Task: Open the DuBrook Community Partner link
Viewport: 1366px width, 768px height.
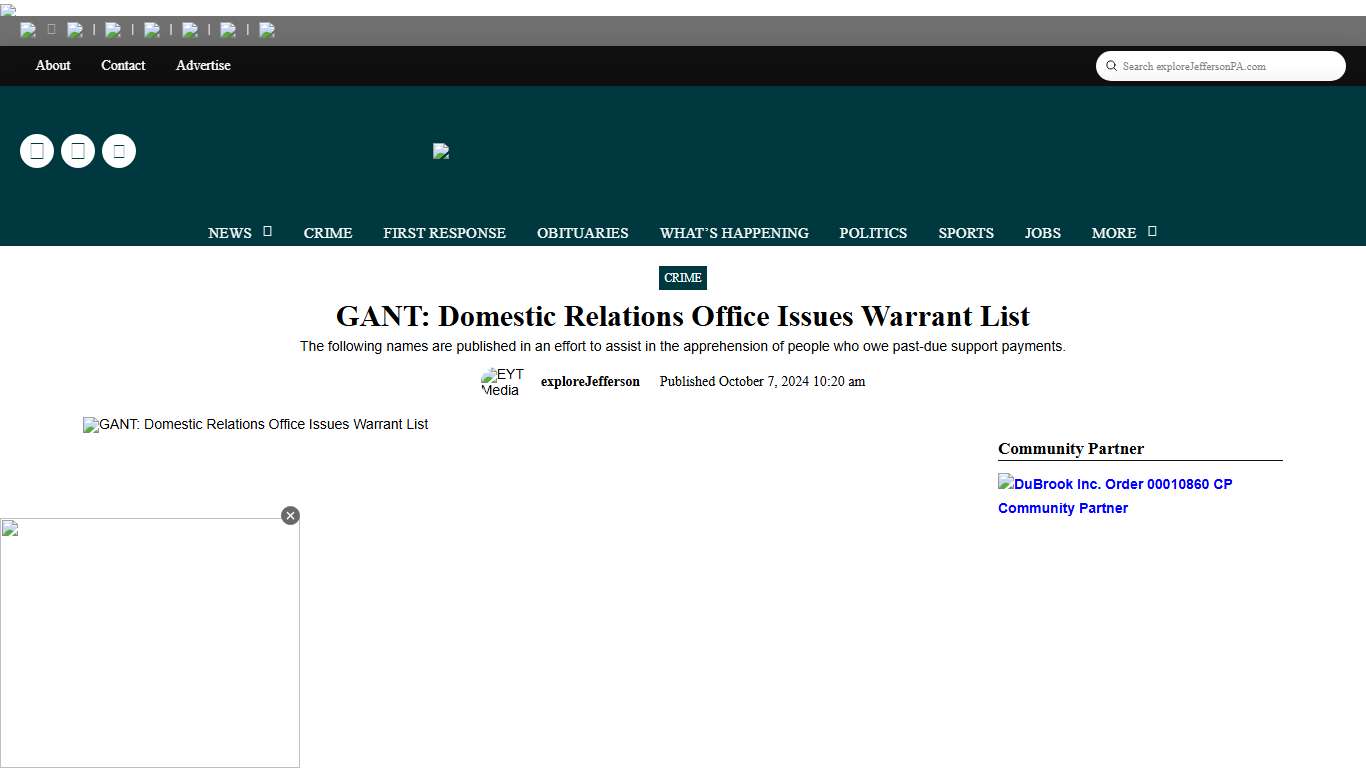Action: [x=1115, y=495]
